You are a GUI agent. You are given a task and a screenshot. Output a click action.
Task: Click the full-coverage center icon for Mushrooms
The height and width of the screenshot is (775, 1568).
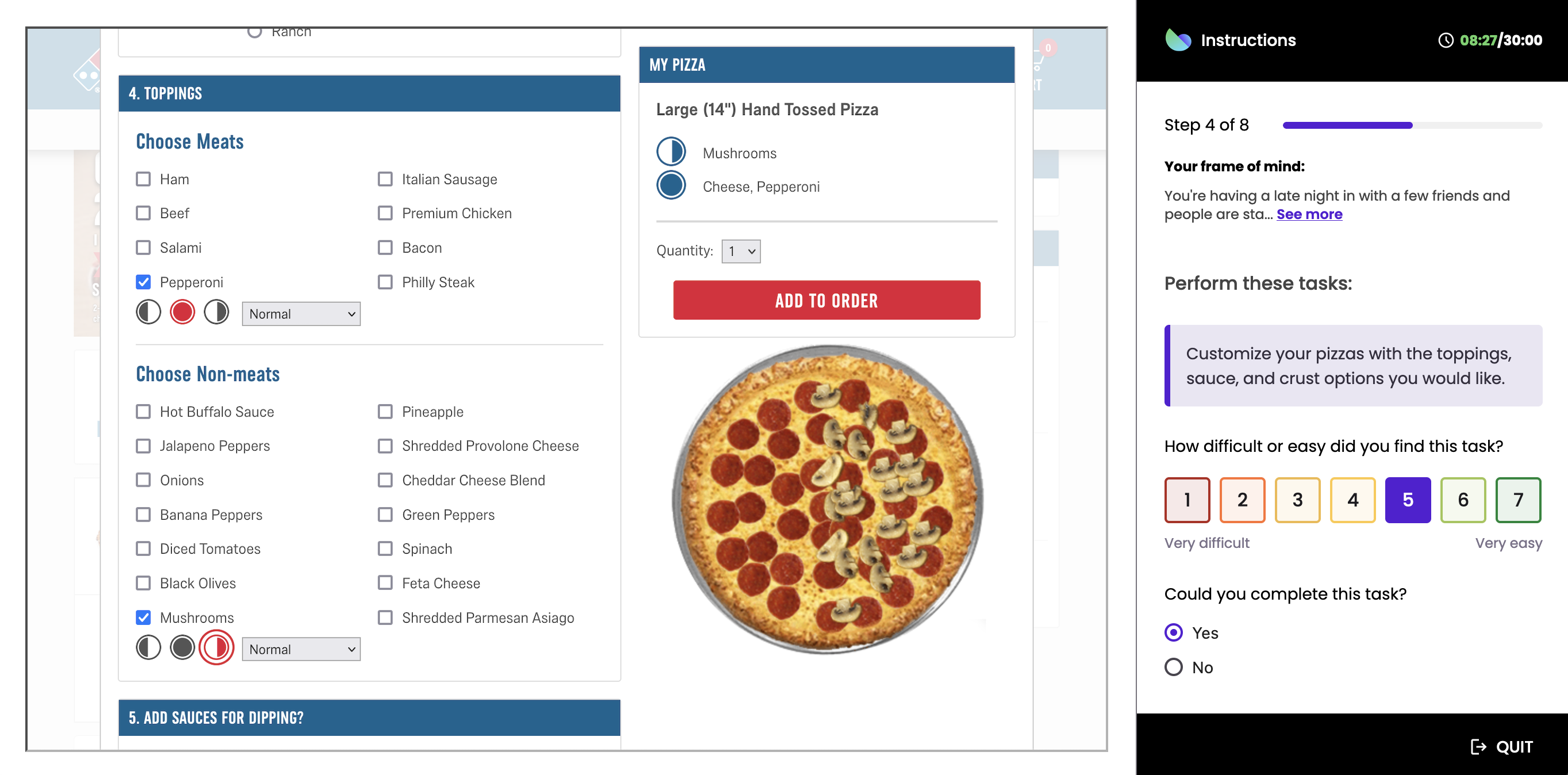[x=182, y=648]
